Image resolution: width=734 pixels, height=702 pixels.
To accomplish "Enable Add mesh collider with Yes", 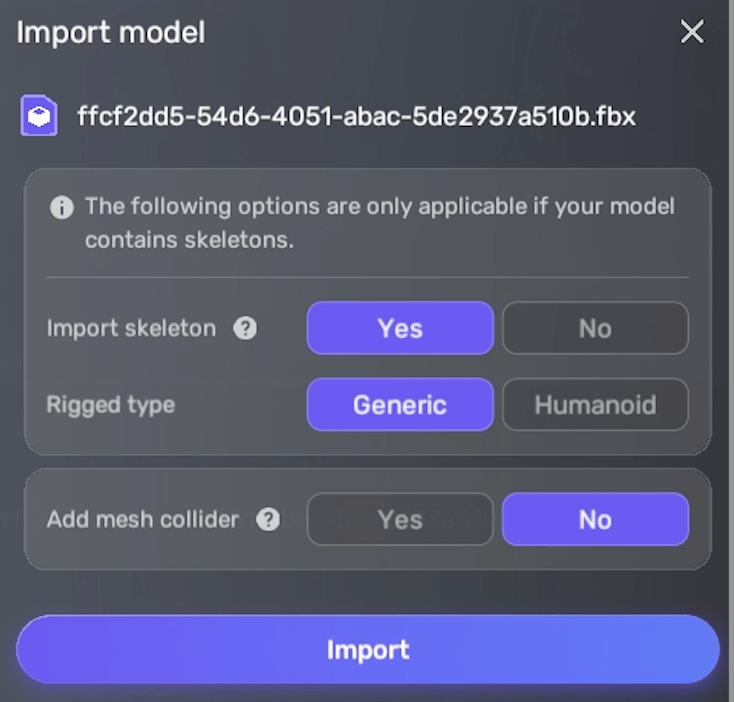I will [x=400, y=520].
